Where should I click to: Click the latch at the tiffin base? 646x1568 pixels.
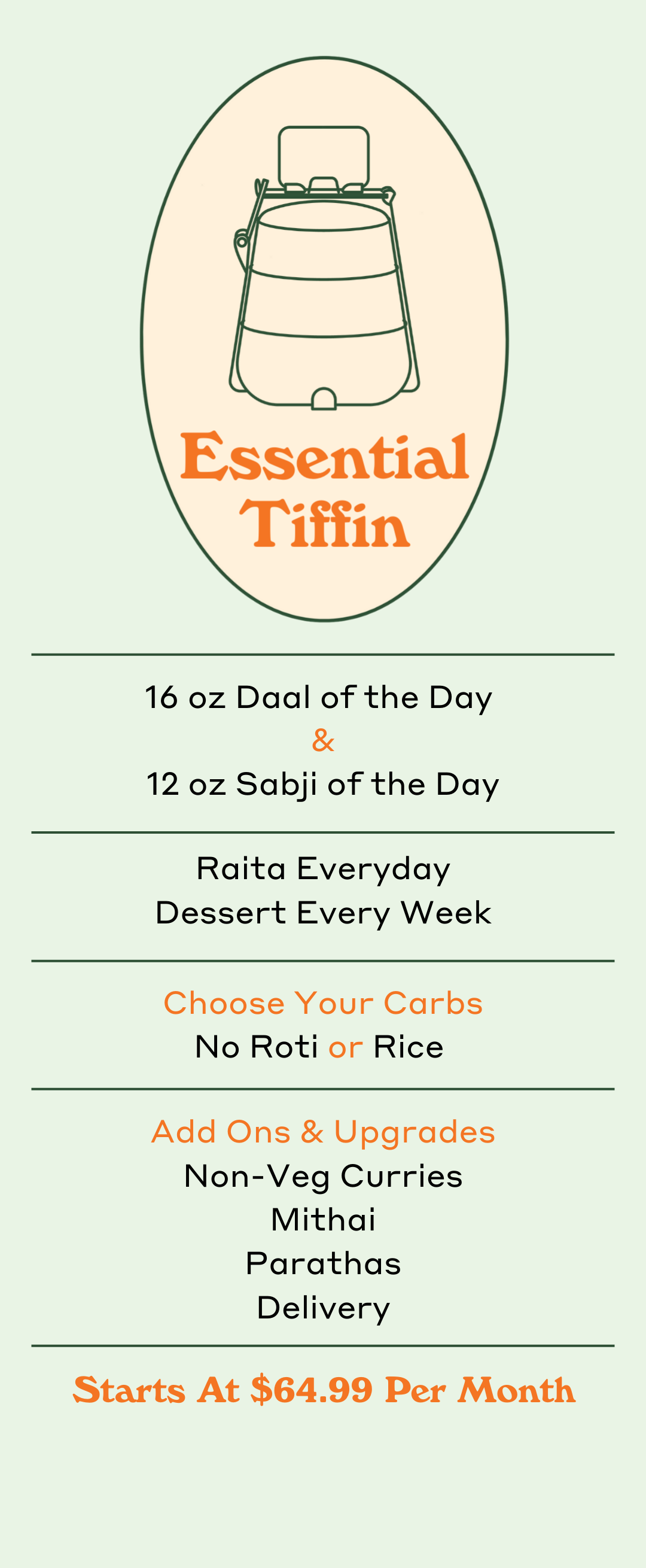tap(324, 399)
